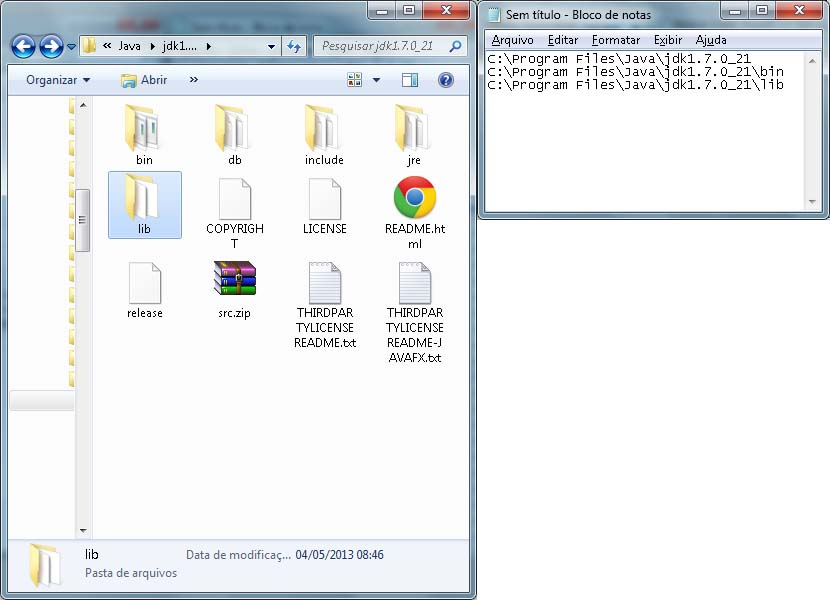
Task: Click in the Pesquisar jdk1.7.0_21 search box
Action: tap(380, 46)
